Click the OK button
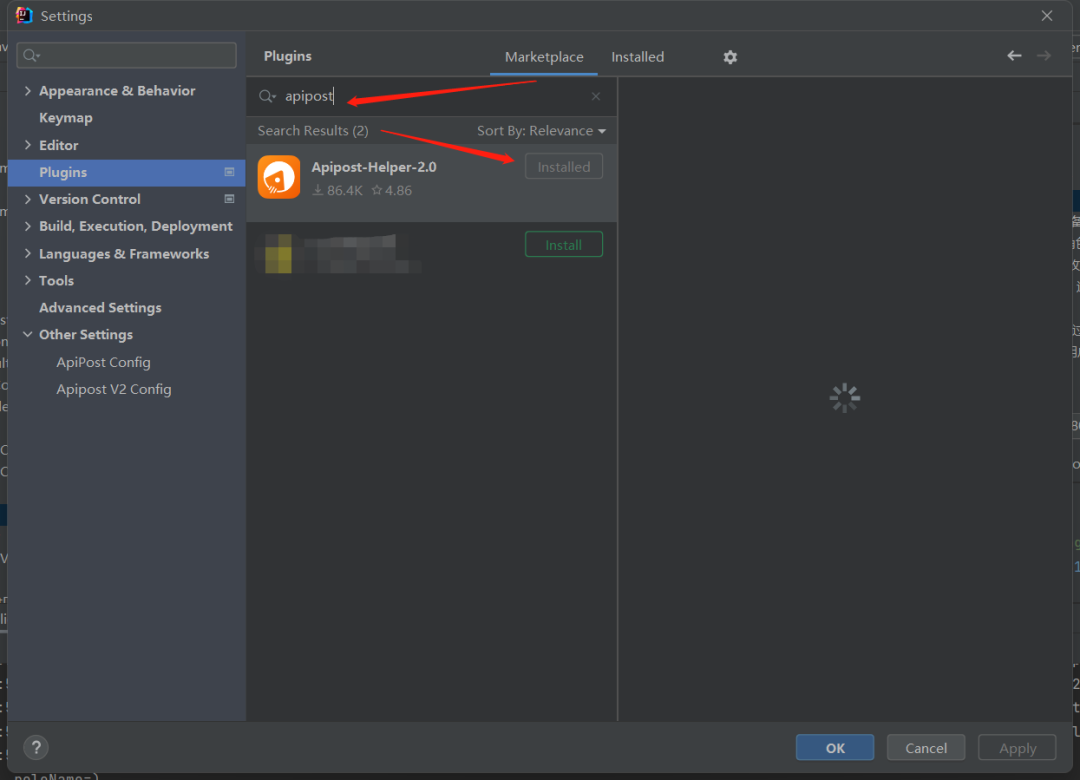The width and height of the screenshot is (1080, 780). pyautogui.click(x=835, y=748)
